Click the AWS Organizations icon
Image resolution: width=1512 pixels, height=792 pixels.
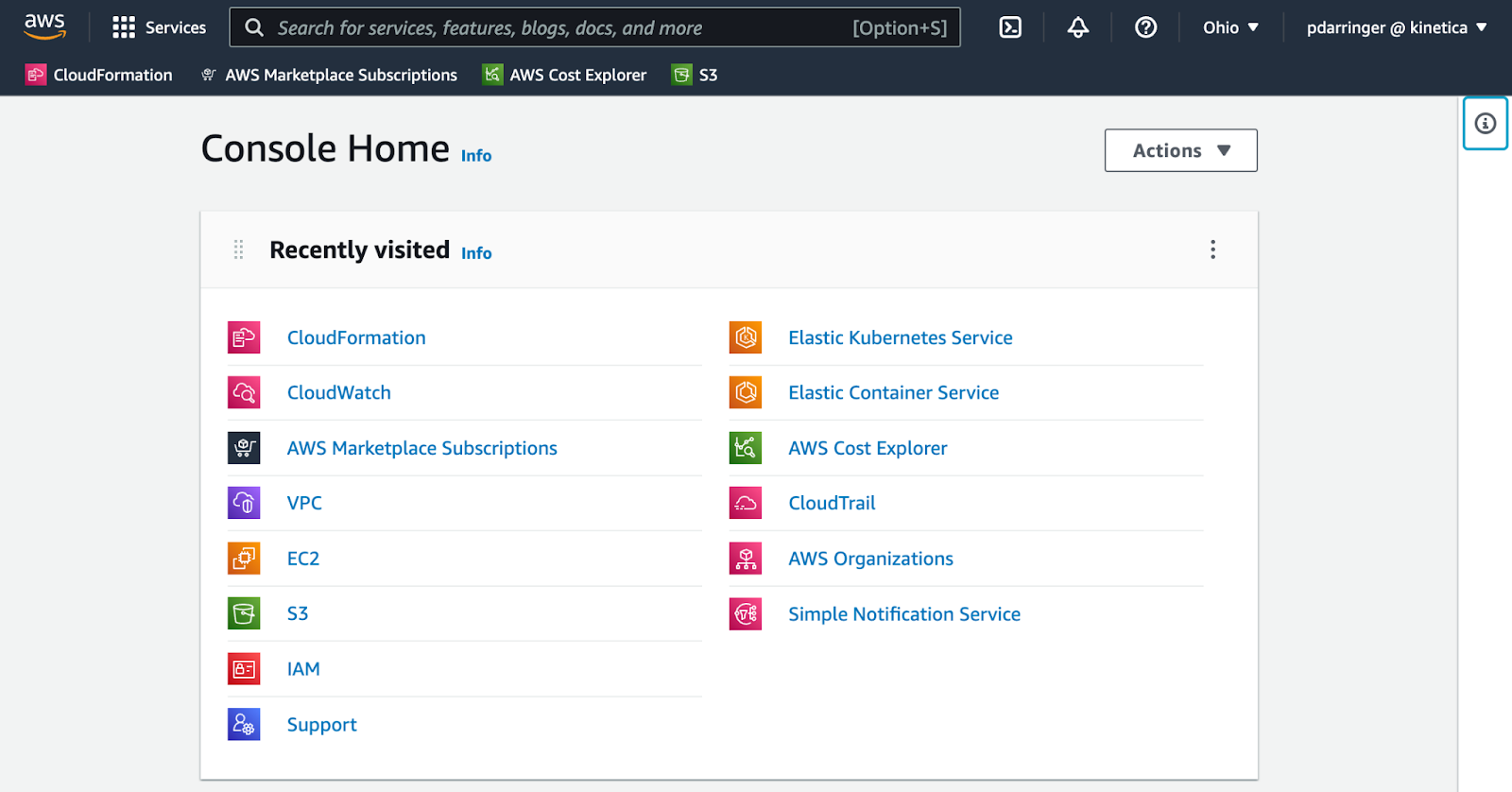tap(746, 559)
